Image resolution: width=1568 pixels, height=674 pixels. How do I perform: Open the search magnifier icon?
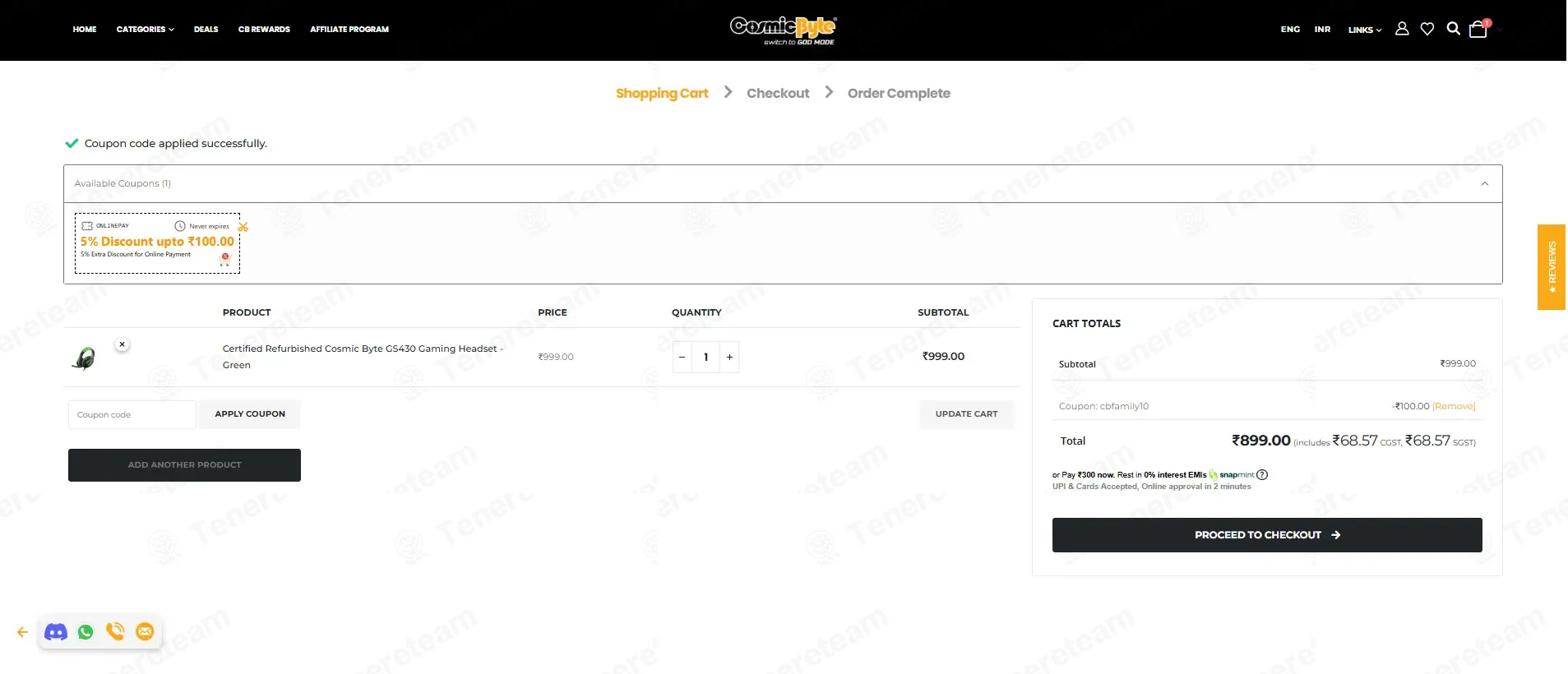point(1453,29)
